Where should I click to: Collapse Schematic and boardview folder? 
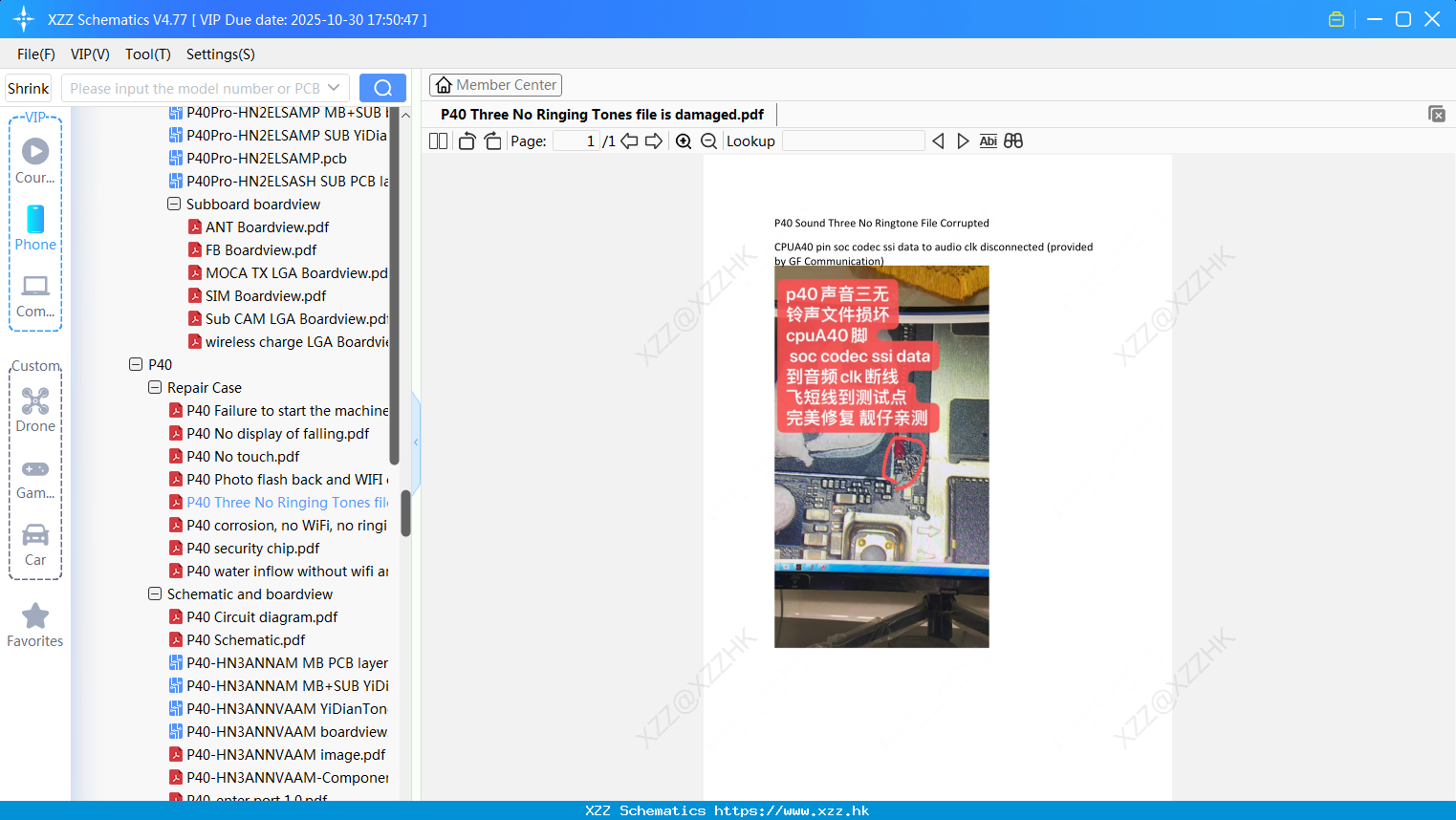point(155,593)
